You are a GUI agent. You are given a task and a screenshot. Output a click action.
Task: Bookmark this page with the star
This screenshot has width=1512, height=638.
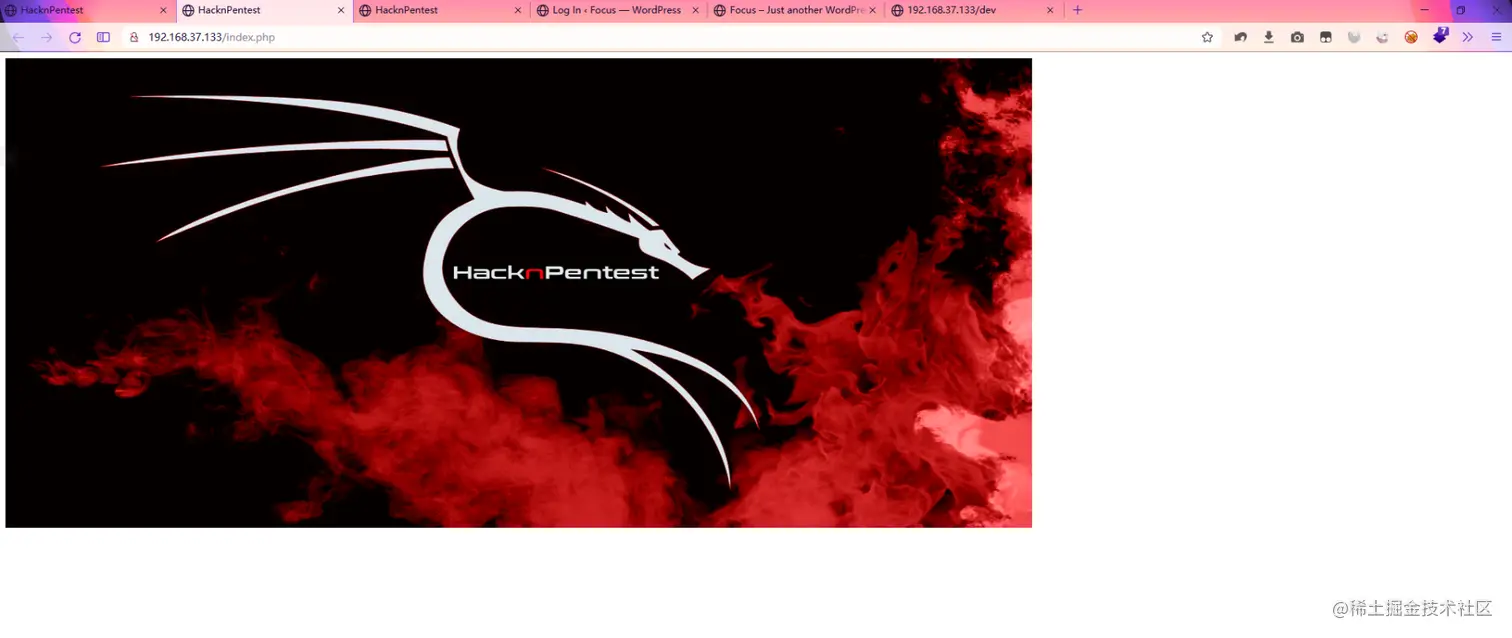(1207, 37)
